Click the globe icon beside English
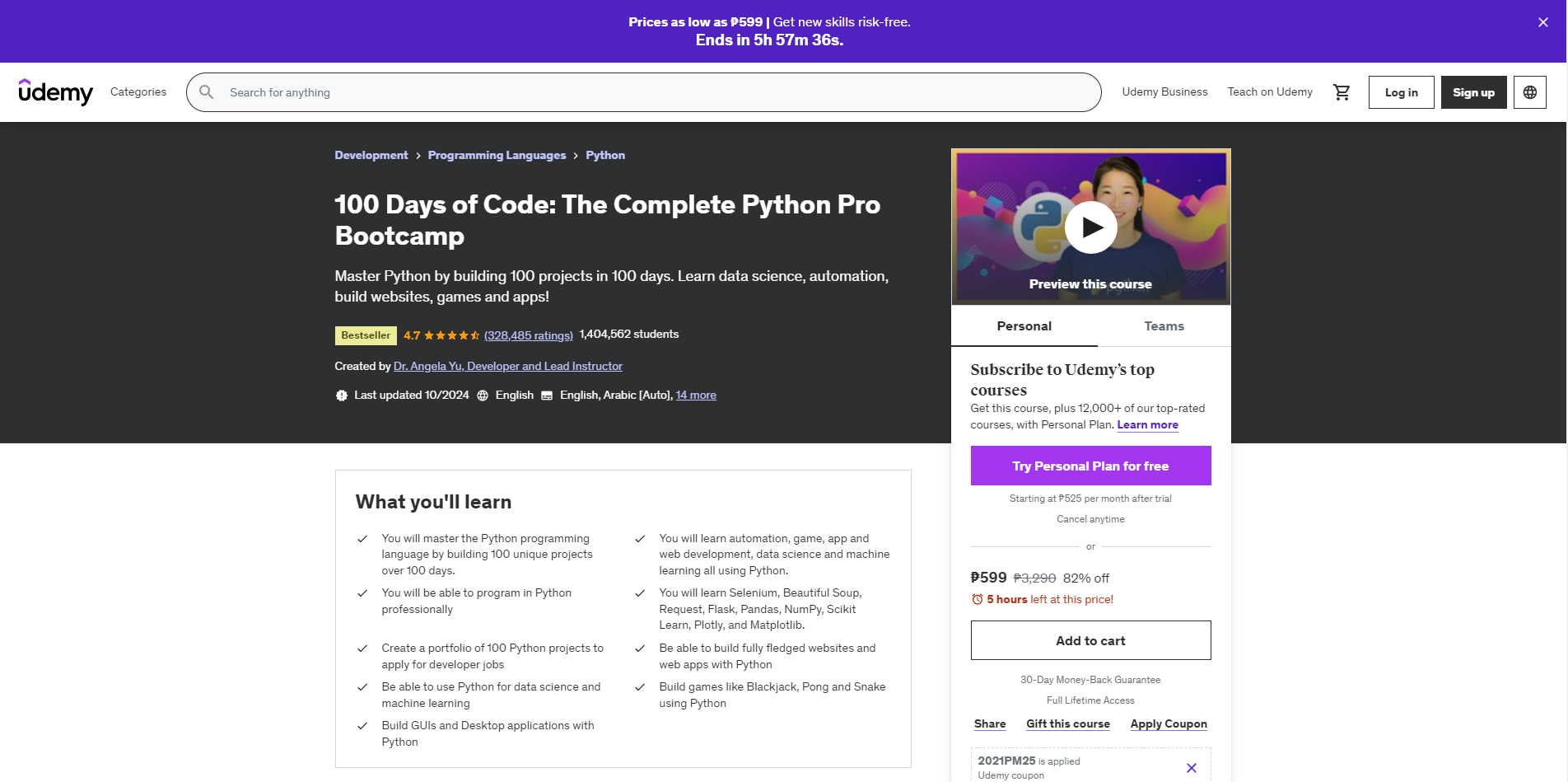Screen dimensions: 1568x782 [x=483, y=396]
